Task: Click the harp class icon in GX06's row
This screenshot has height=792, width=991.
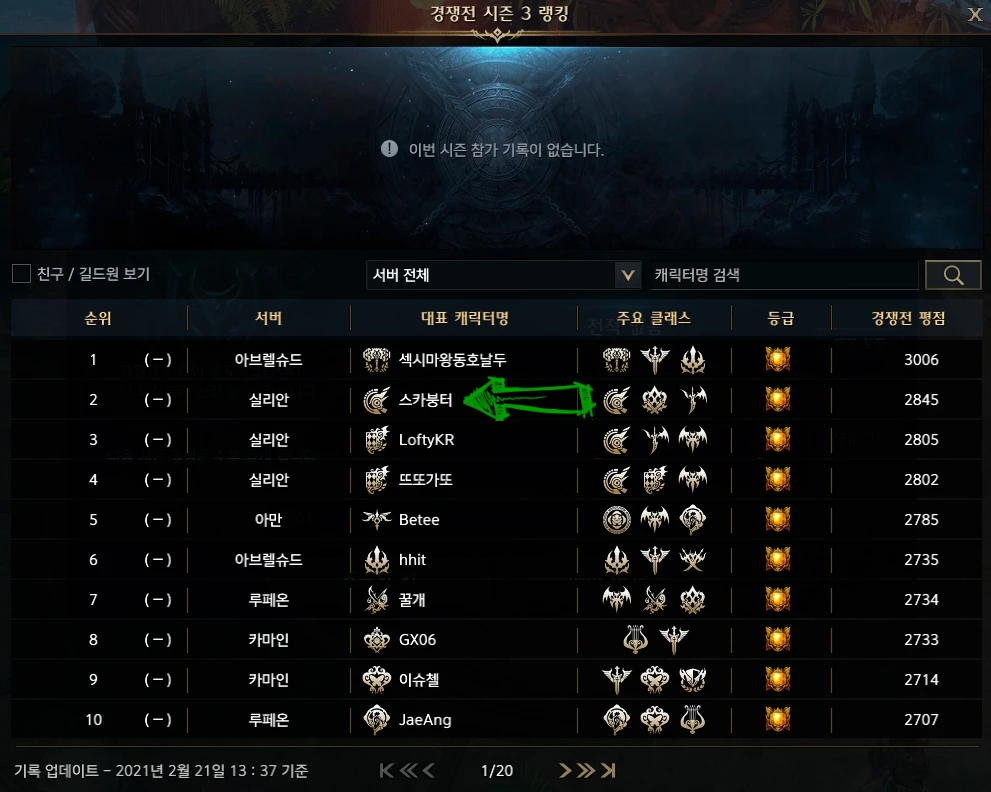Action: click(635, 640)
